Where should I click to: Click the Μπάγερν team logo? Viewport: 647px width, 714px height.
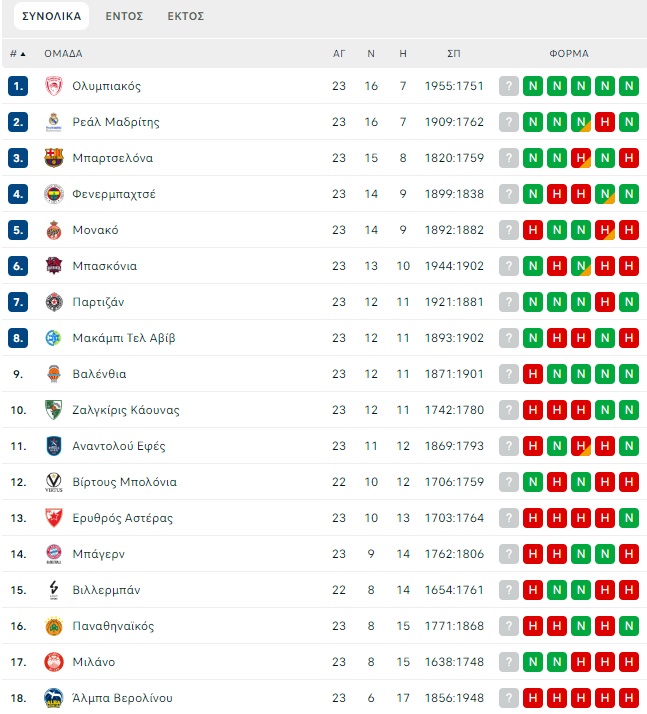pyautogui.click(x=54, y=554)
